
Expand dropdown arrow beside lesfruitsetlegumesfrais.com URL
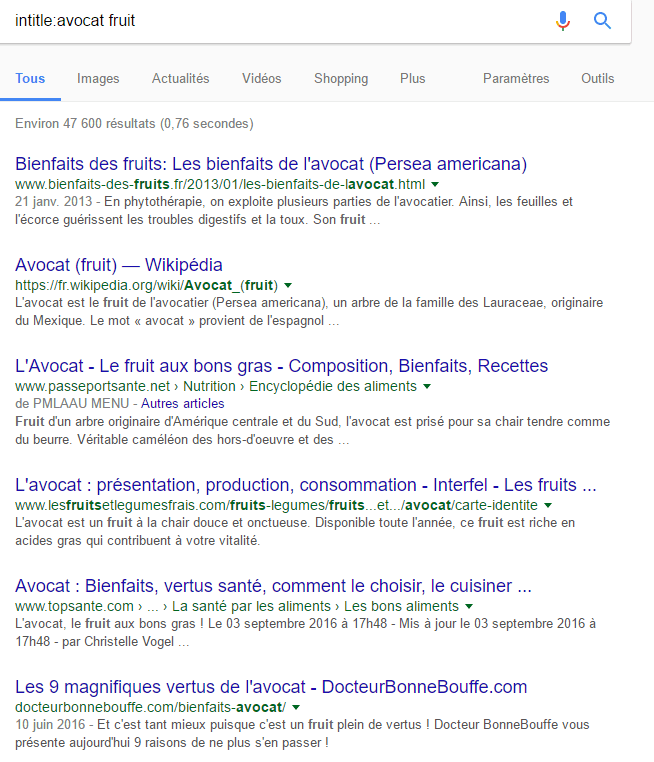click(548, 506)
